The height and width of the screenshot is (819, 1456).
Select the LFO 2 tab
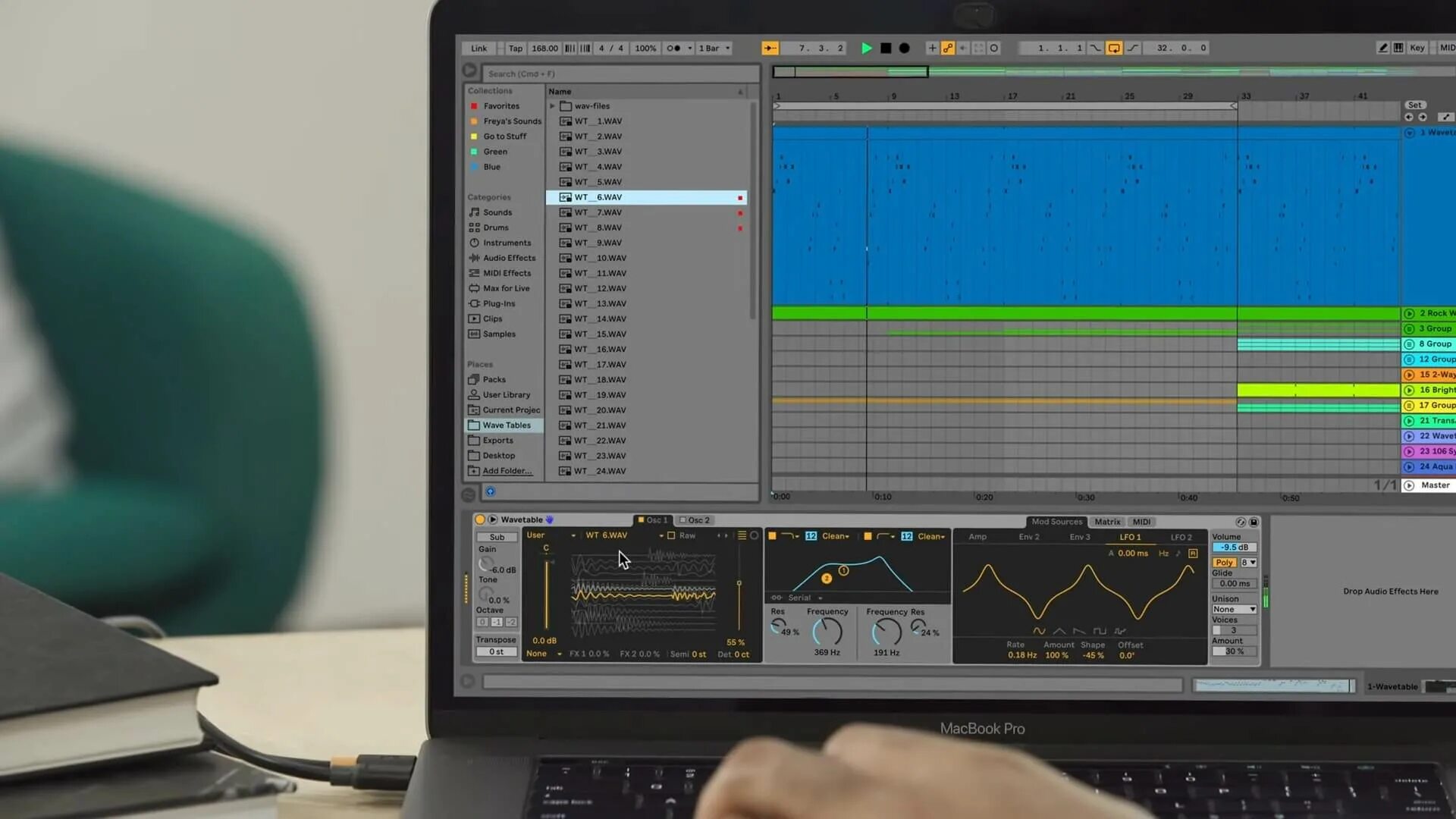tap(1181, 537)
